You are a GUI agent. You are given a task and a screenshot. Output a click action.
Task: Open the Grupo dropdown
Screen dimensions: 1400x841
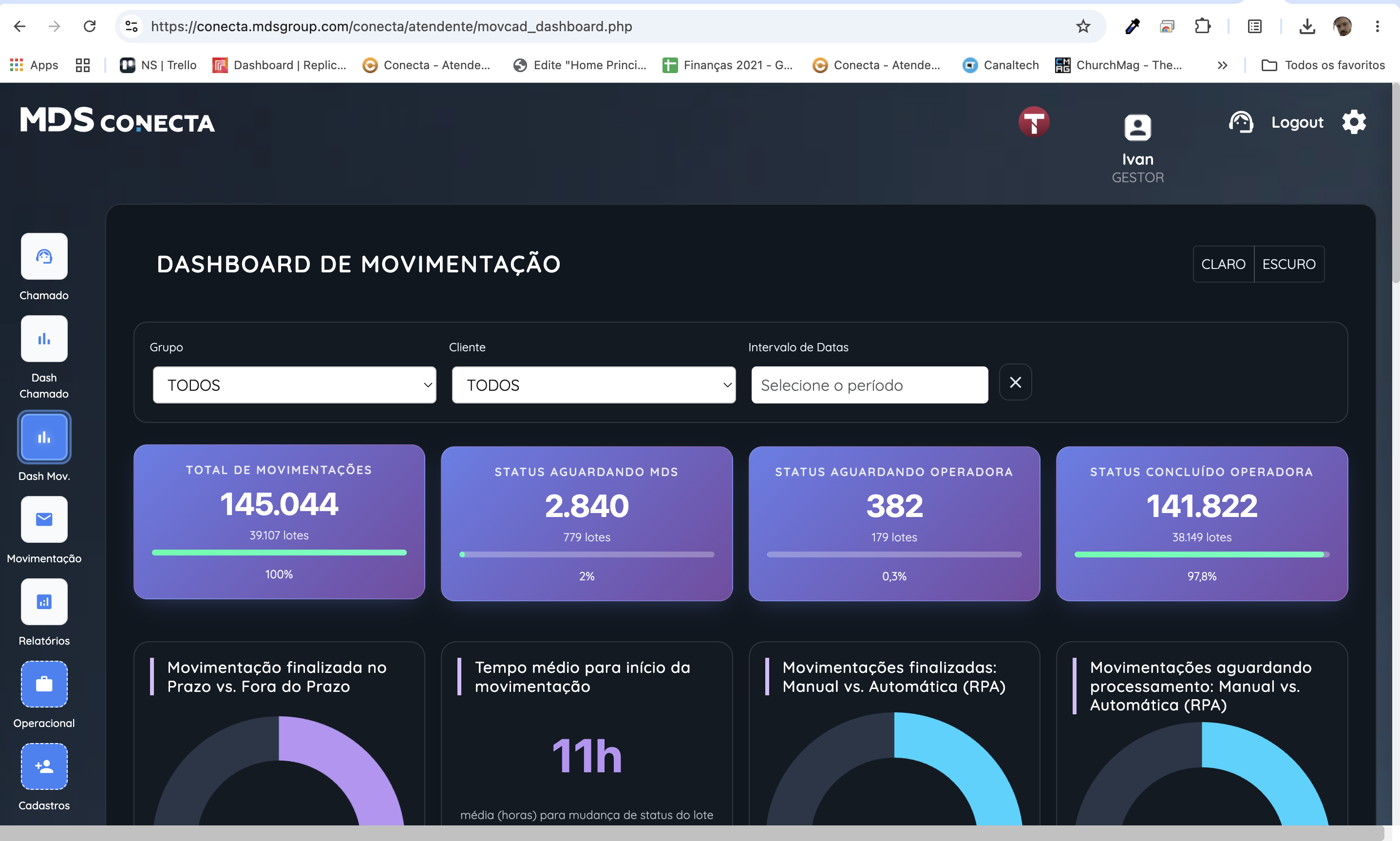(294, 385)
